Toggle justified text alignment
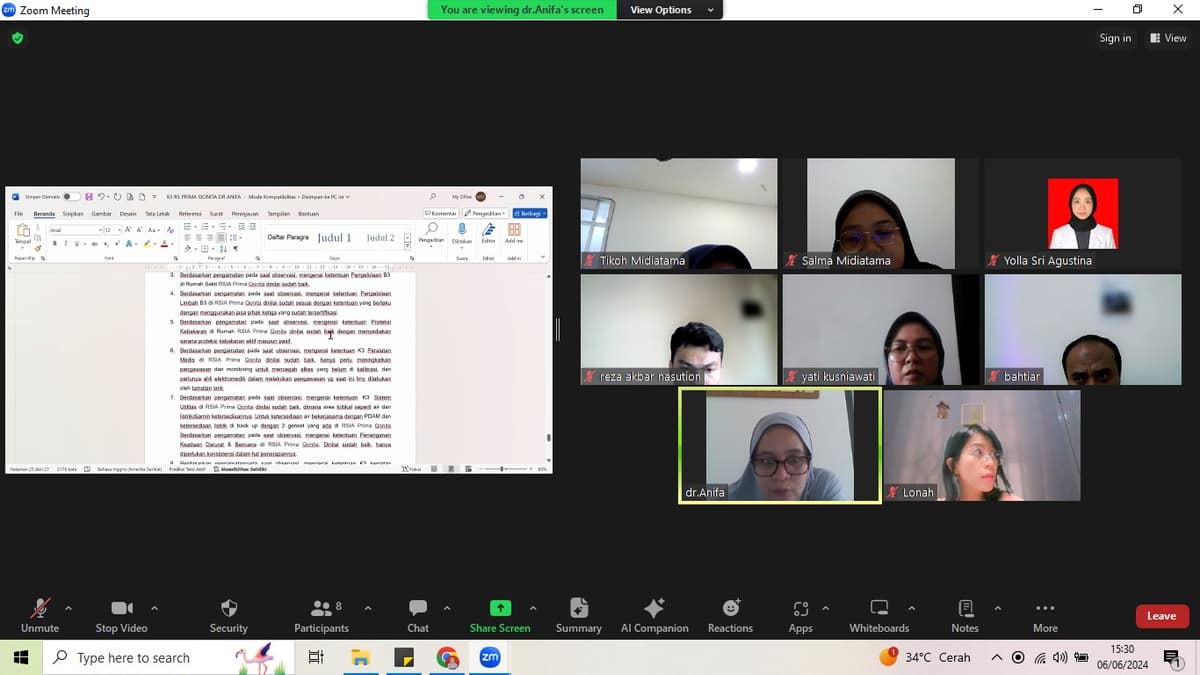 (220, 238)
